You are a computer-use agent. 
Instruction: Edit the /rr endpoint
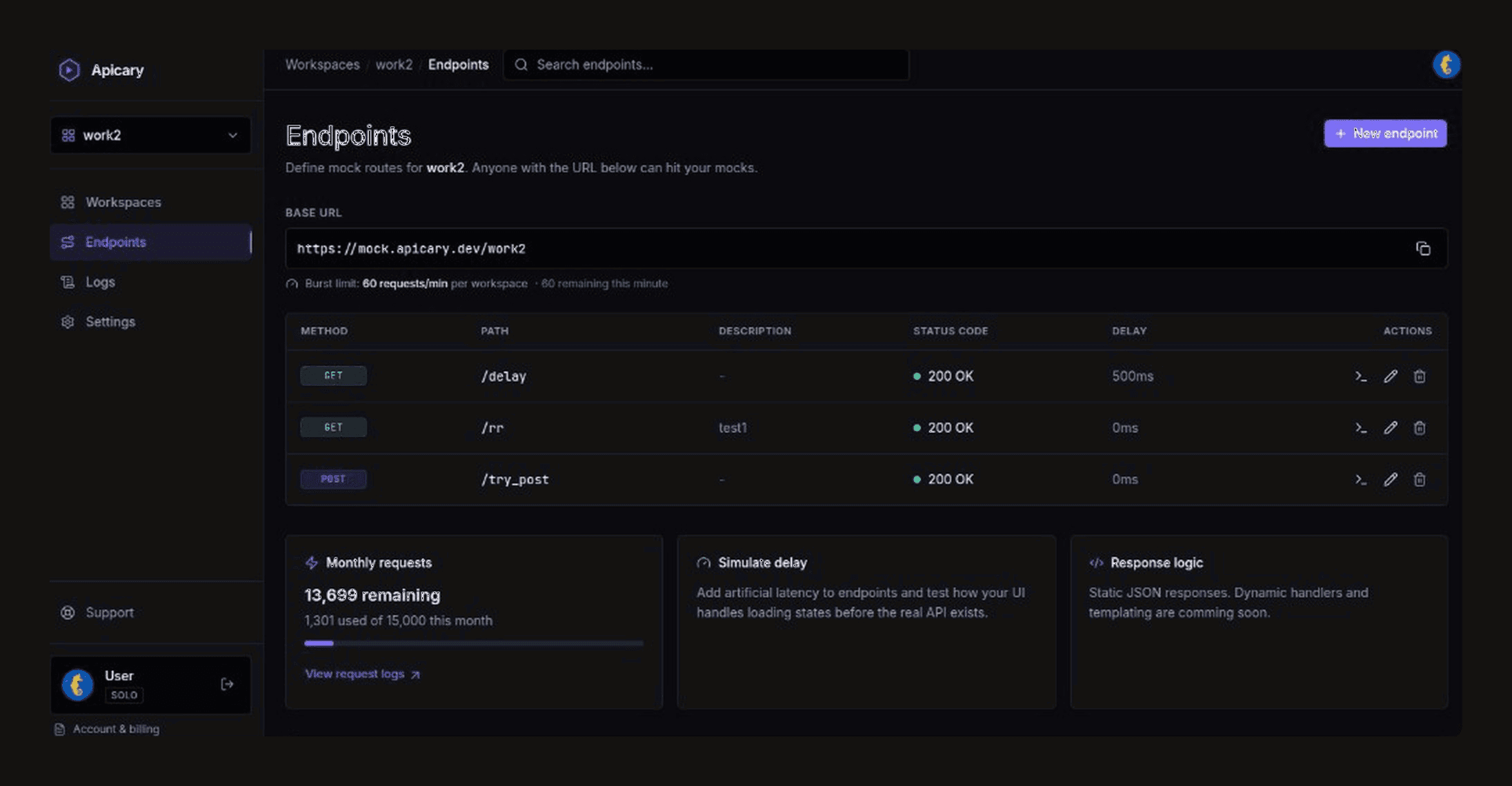[1390, 427]
